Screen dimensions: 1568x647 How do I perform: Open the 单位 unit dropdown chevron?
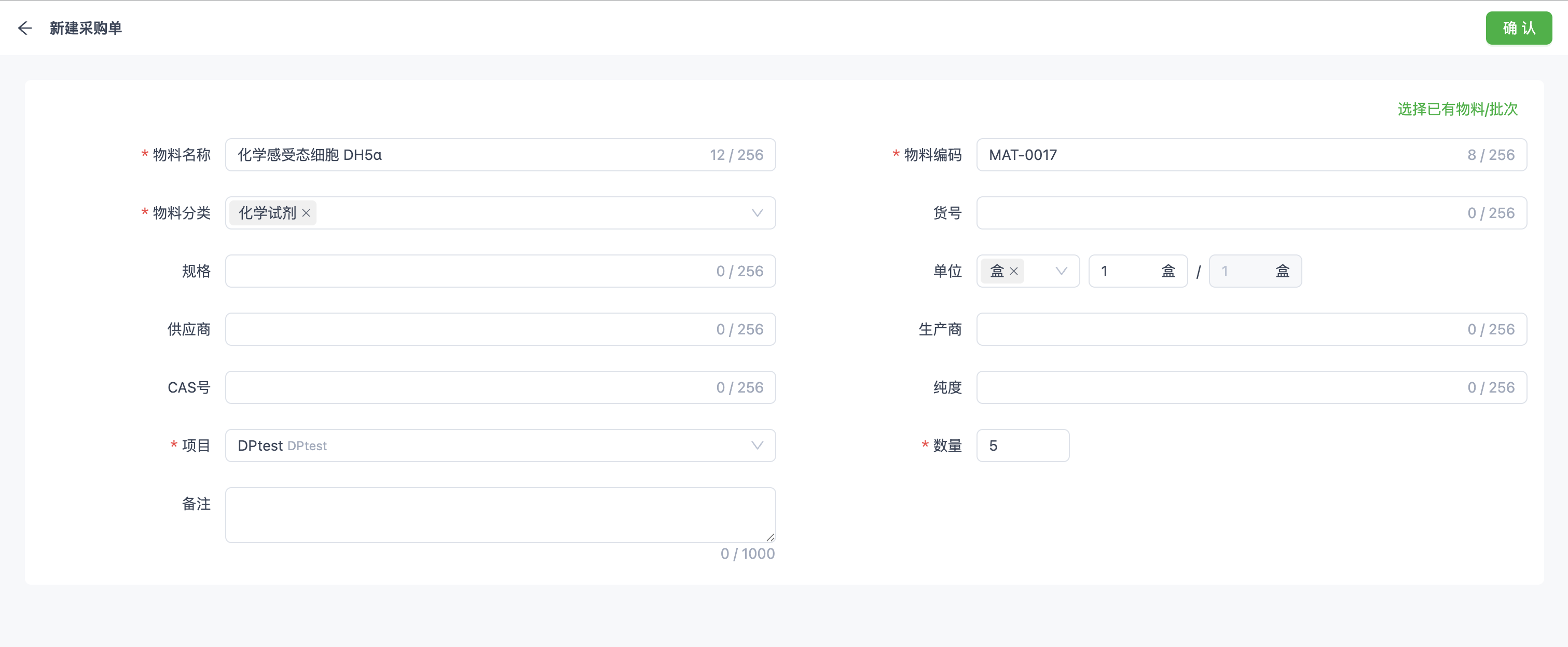tap(1061, 271)
